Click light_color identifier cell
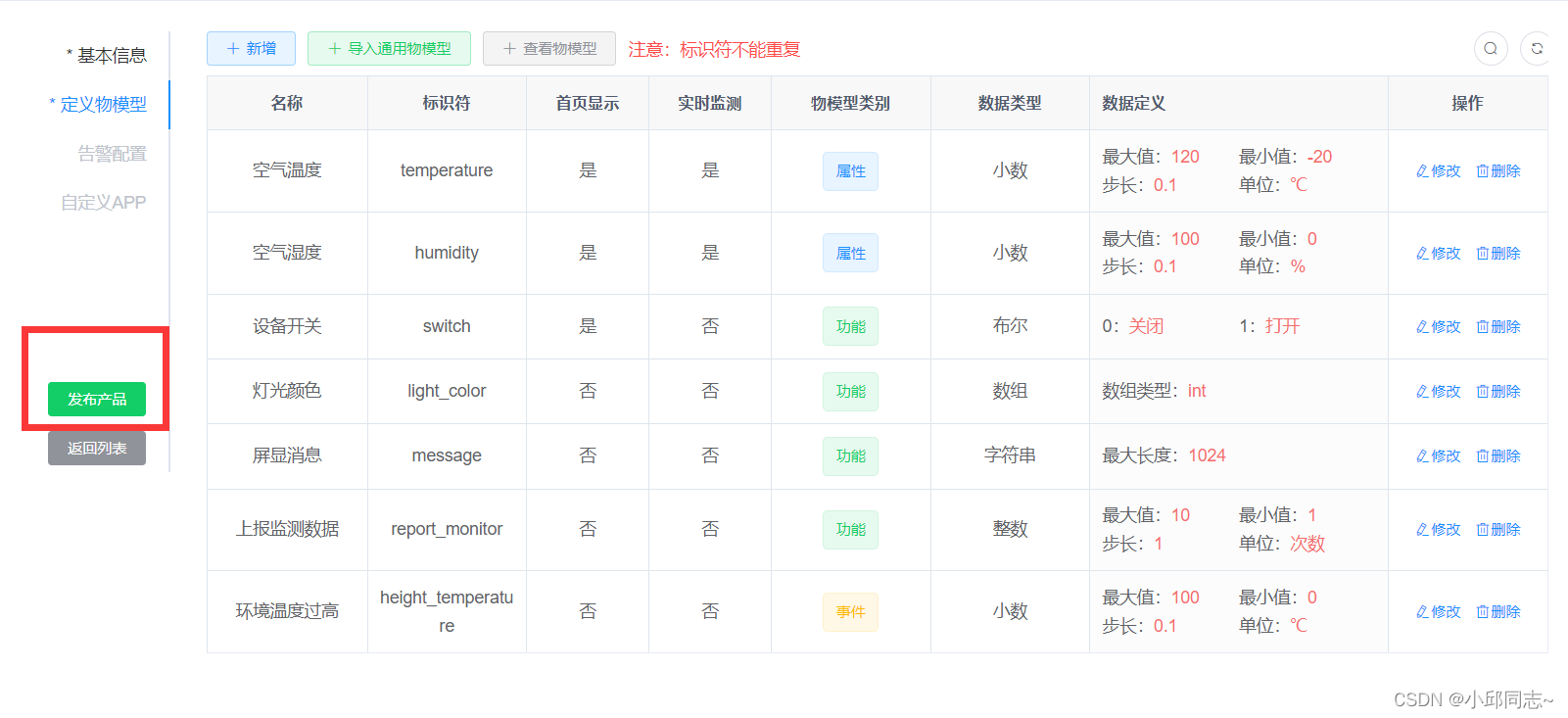This screenshot has height=718, width=1568. (x=447, y=391)
